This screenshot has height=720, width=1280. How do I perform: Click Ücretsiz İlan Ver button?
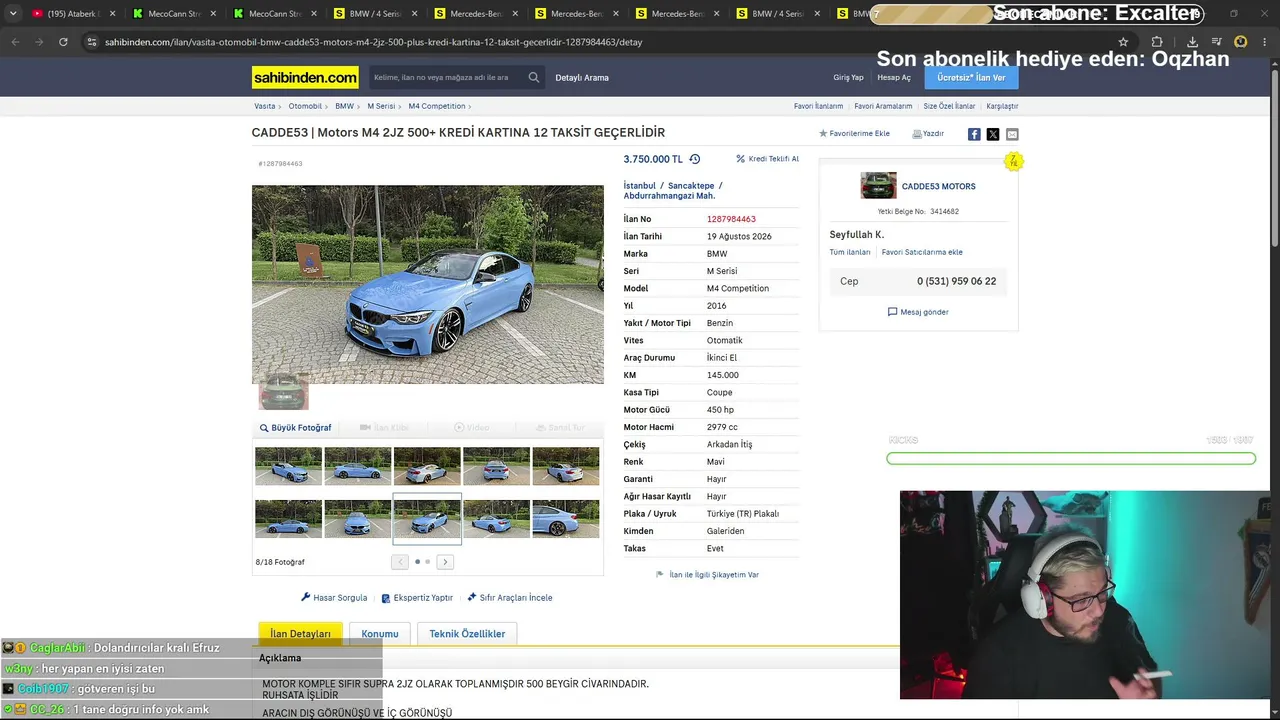[x=971, y=78]
